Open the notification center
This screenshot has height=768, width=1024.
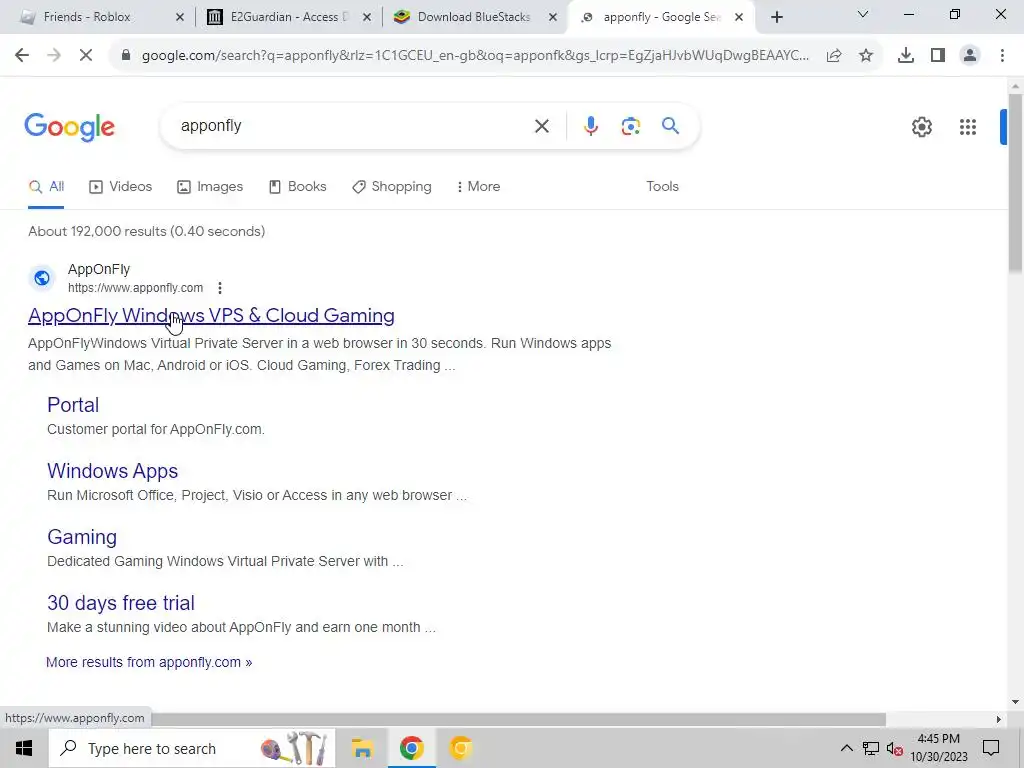pos(991,748)
